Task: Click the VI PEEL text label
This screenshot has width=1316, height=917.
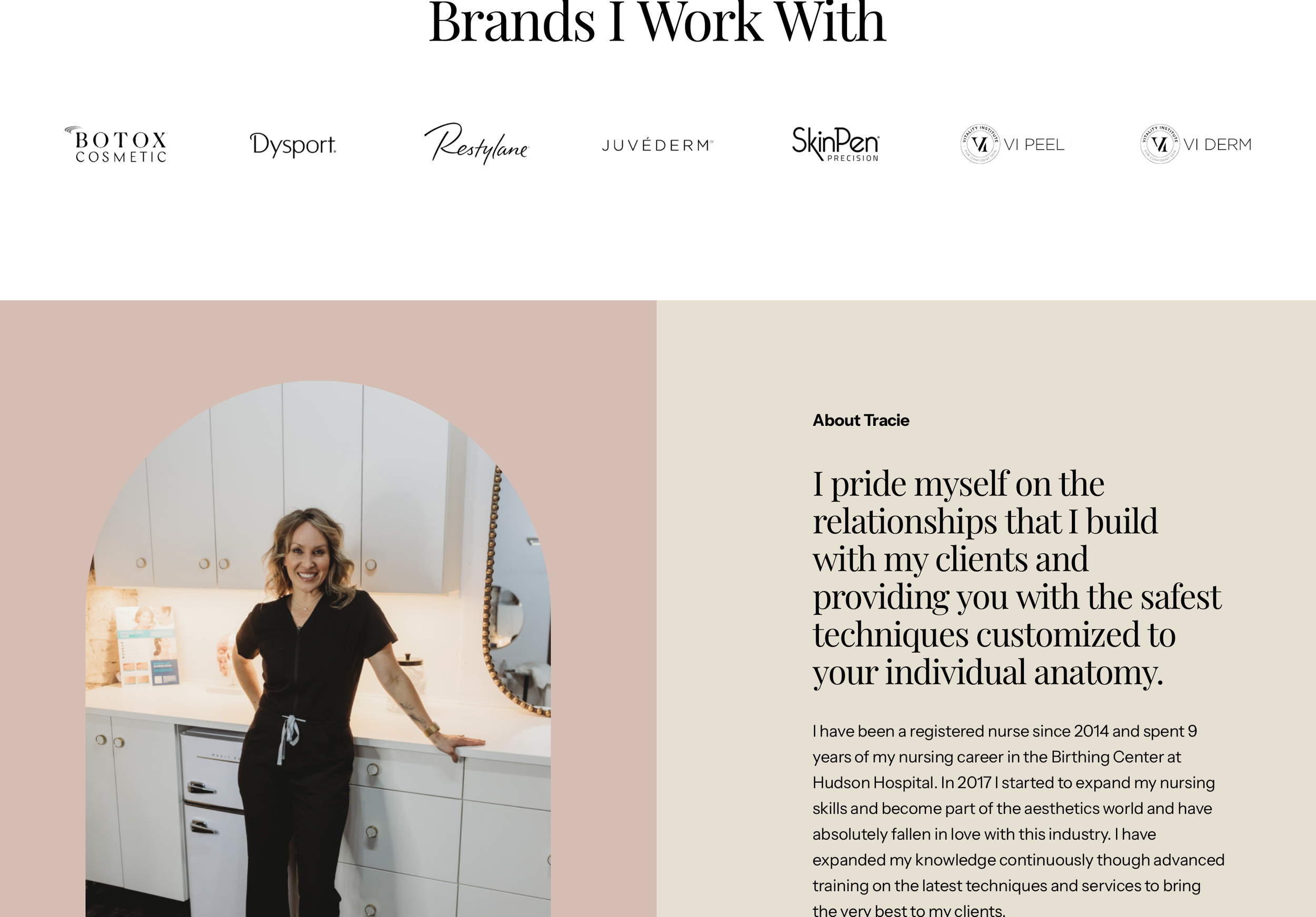Action: (x=1034, y=144)
